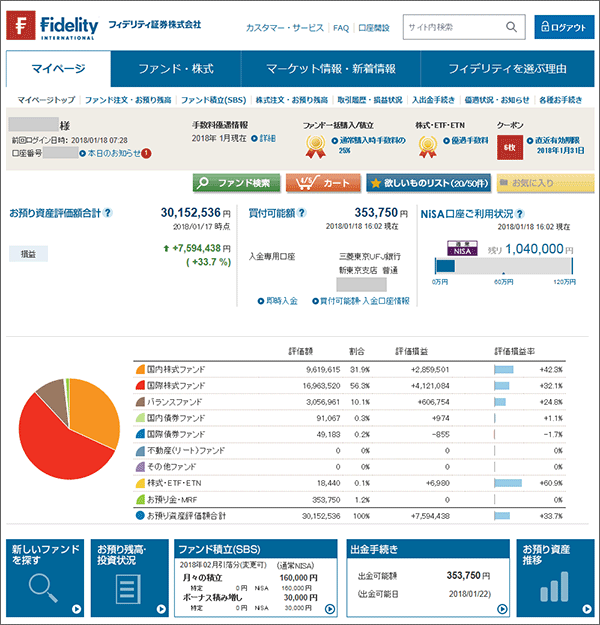Click the 不動産(リート)ファンド swatch

140,451
